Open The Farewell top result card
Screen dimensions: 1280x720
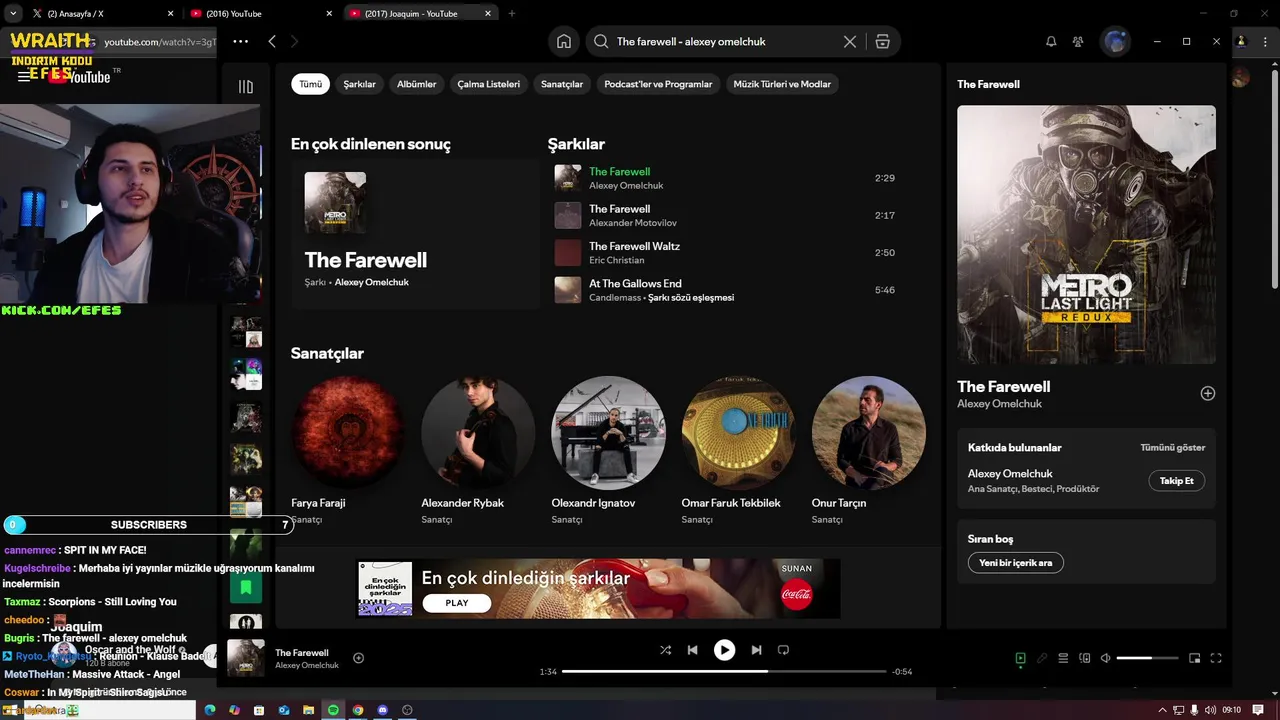click(x=415, y=234)
